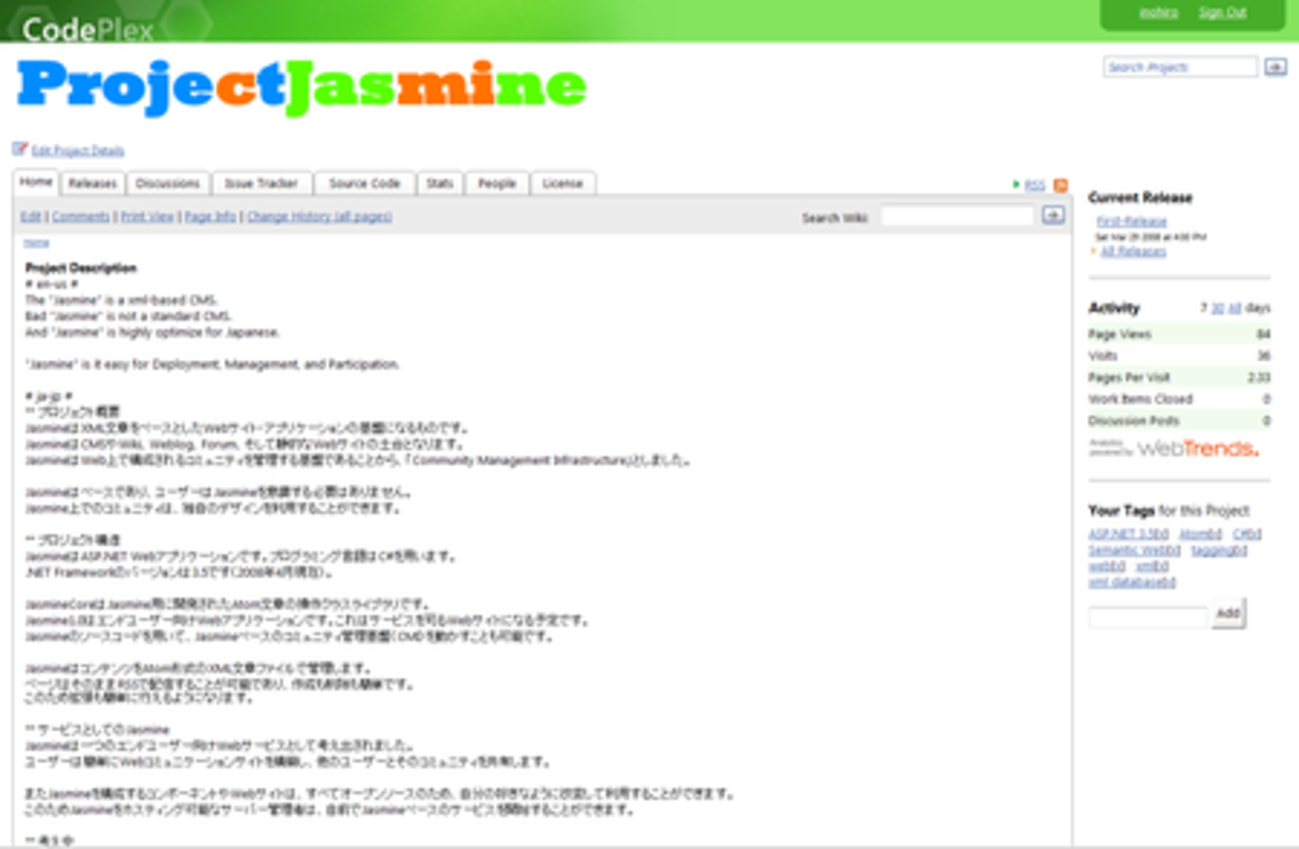This screenshot has height=849, width=1299.
Task: Select the License tab
Action: click(x=563, y=184)
